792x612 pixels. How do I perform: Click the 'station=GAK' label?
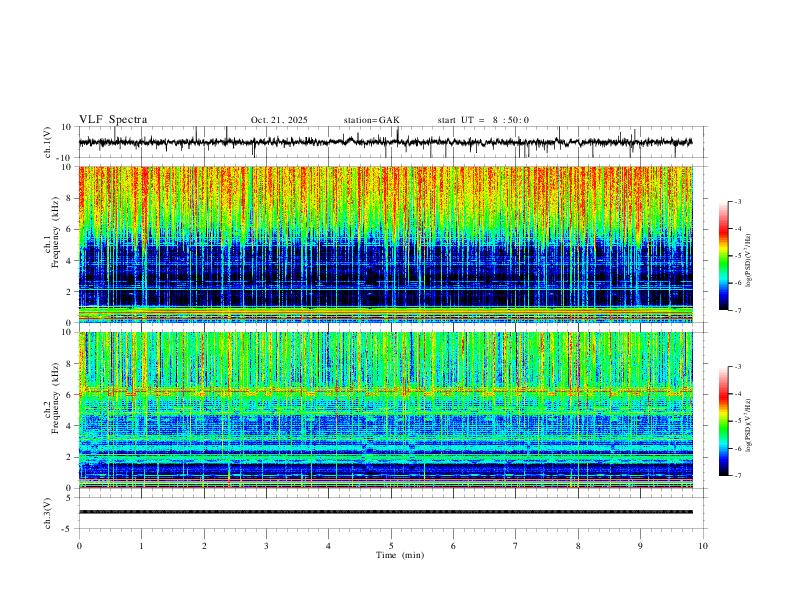[x=372, y=120]
